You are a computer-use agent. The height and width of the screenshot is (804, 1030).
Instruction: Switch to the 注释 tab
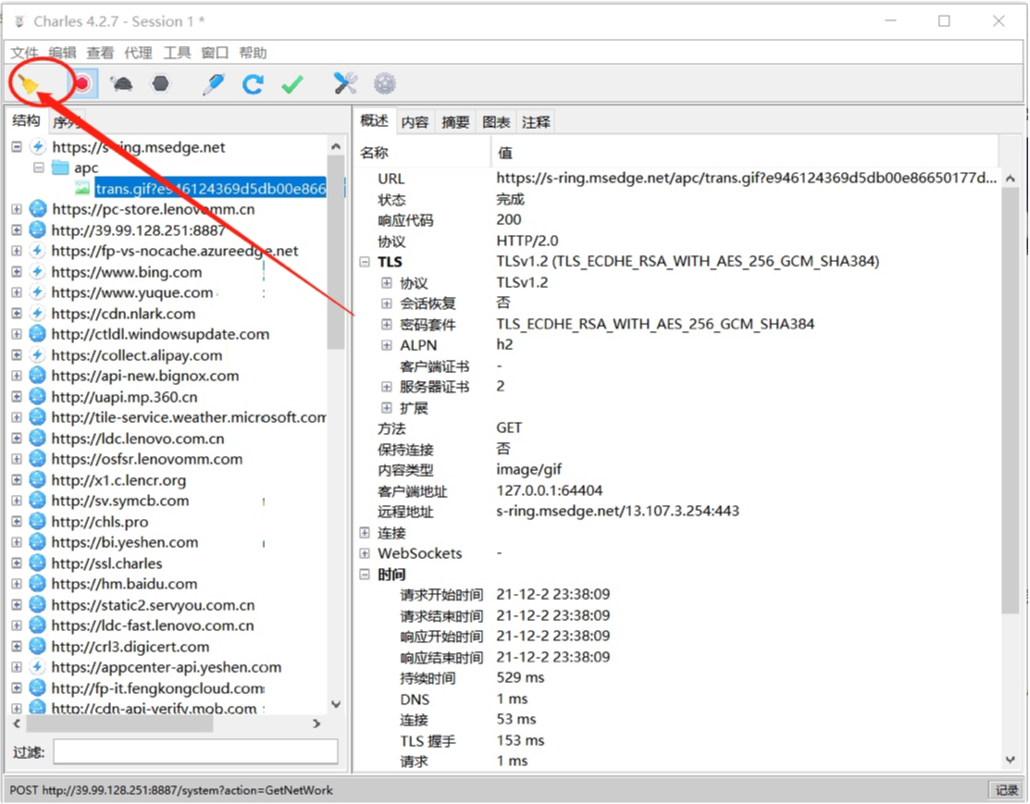point(536,122)
